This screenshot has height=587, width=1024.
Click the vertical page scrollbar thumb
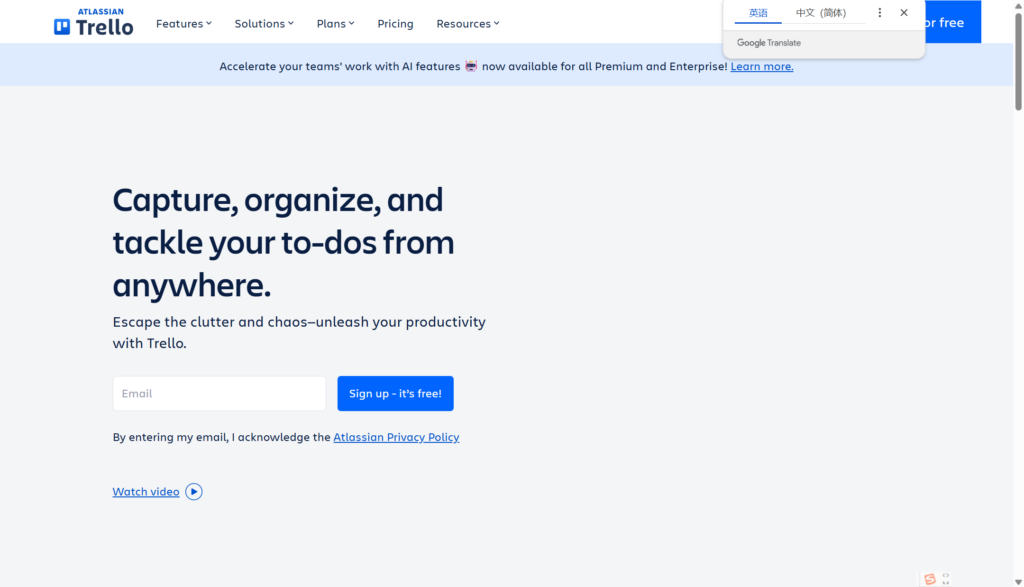(x=1018, y=60)
